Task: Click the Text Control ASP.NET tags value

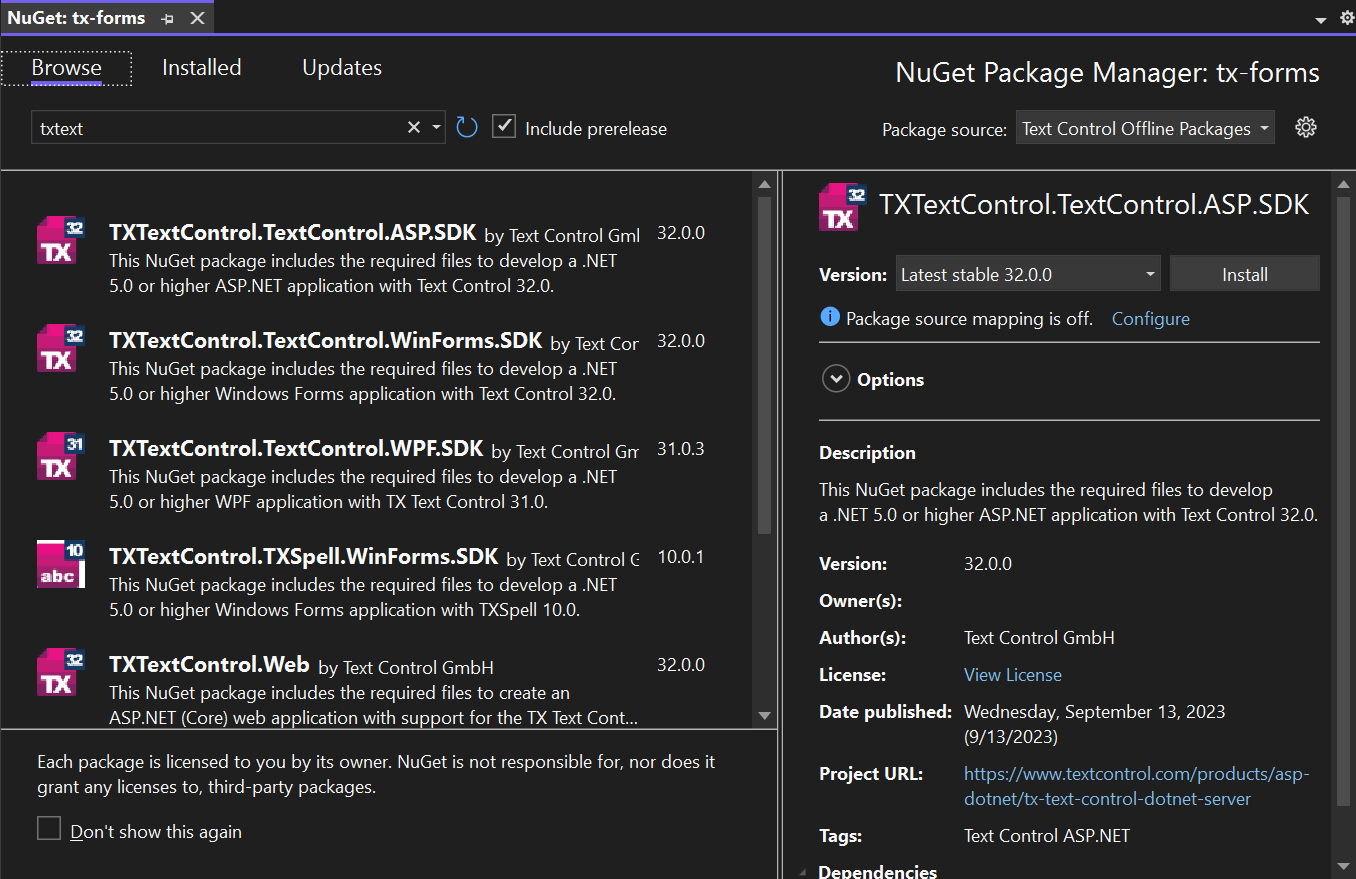Action: (1047, 836)
